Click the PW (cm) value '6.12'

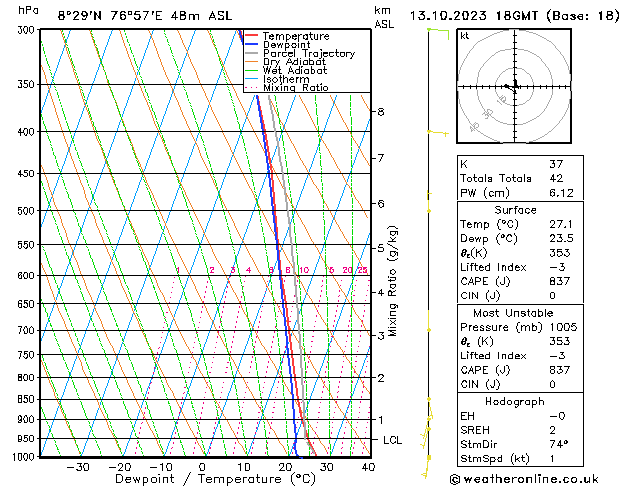(x=561, y=193)
